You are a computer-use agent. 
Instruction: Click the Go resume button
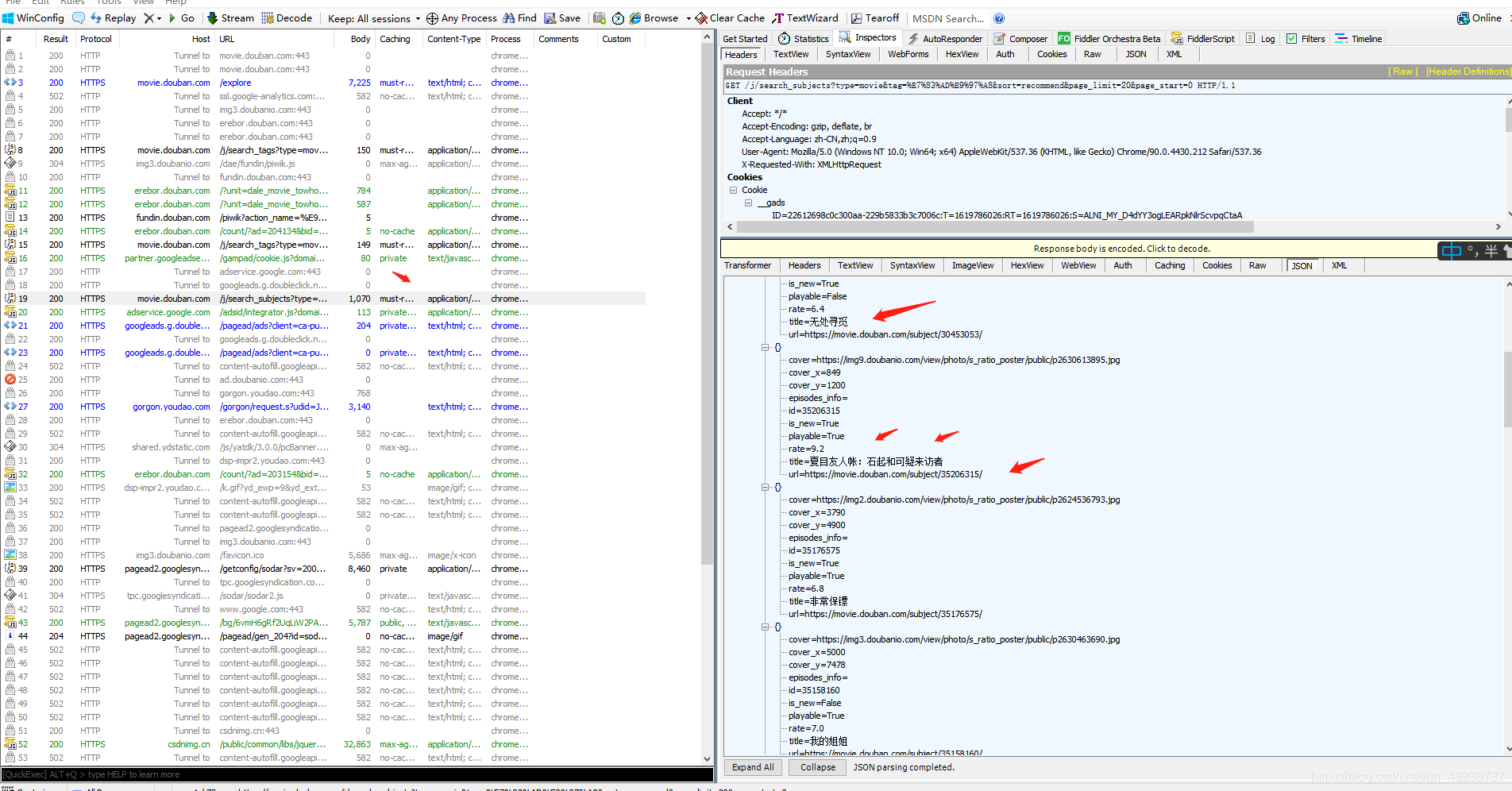(x=181, y=18)
